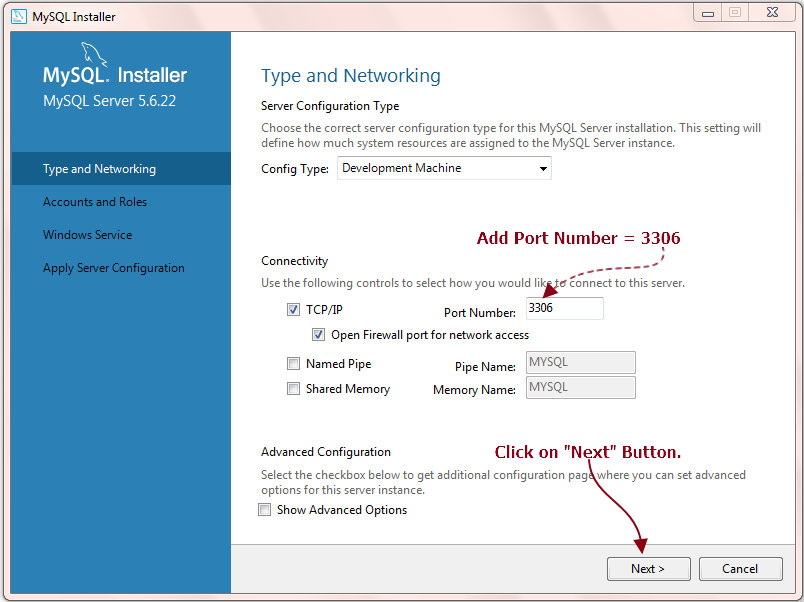Select the Type and Networking step
The width and height of the screenshot is (804, 602).
tap(121, 169)
